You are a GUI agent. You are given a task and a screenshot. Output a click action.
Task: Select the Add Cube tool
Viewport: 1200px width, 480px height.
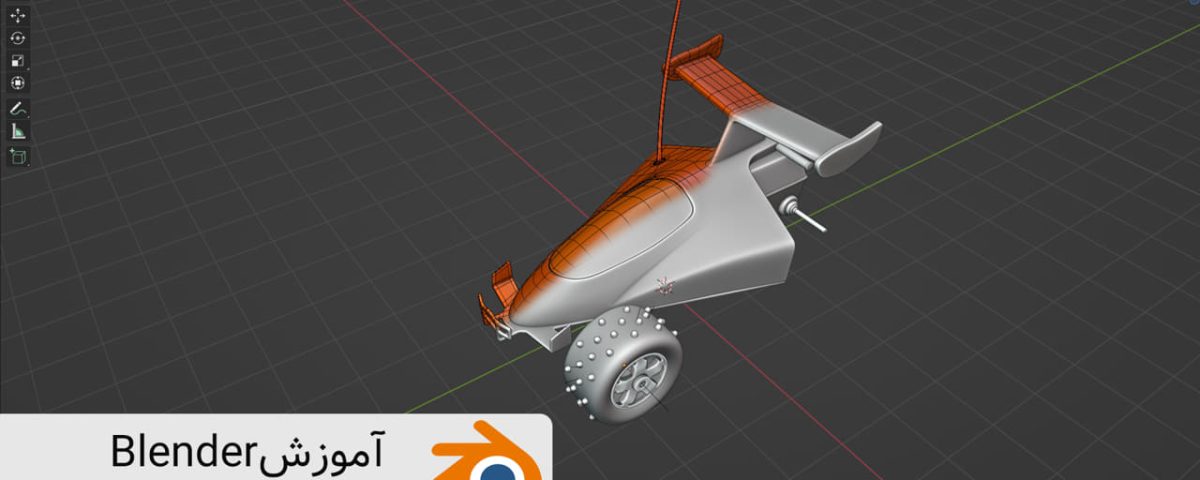[x=18, y=156]
